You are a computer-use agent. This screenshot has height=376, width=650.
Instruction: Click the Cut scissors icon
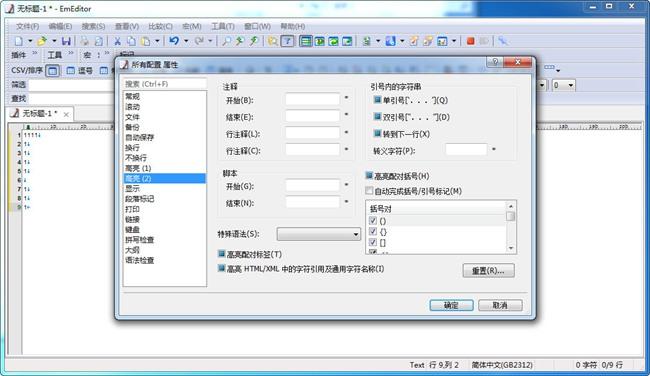[117, 41]
